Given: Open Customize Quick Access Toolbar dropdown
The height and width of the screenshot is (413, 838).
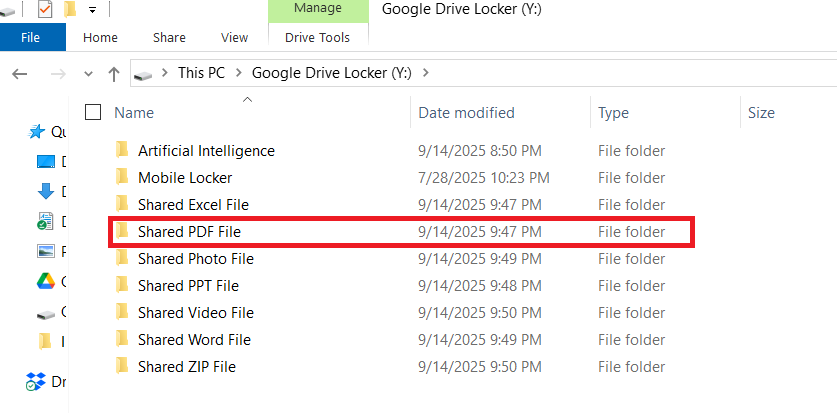Looking at the screenshot, I should [92, 10].
